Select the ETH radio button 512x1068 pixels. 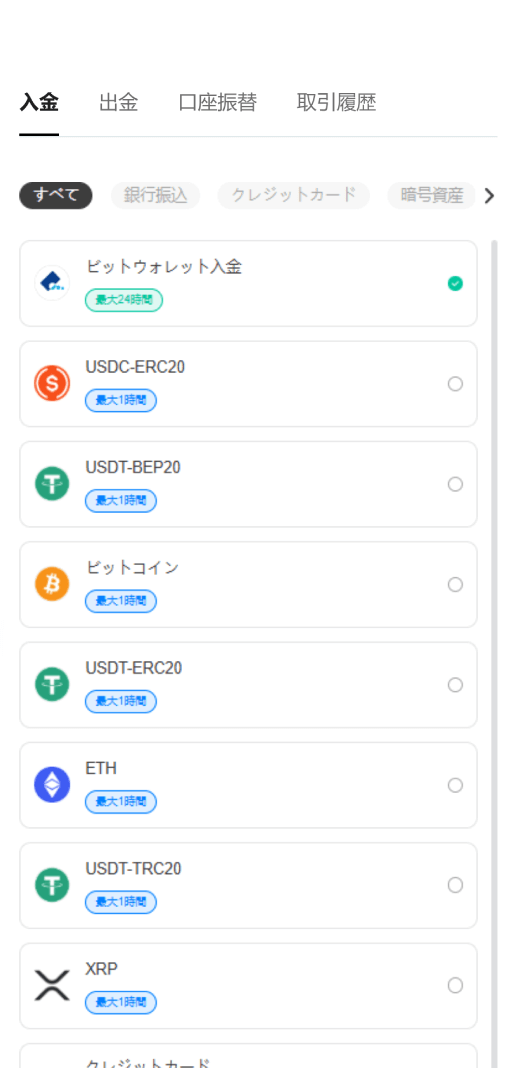click(x=455, y=785)
